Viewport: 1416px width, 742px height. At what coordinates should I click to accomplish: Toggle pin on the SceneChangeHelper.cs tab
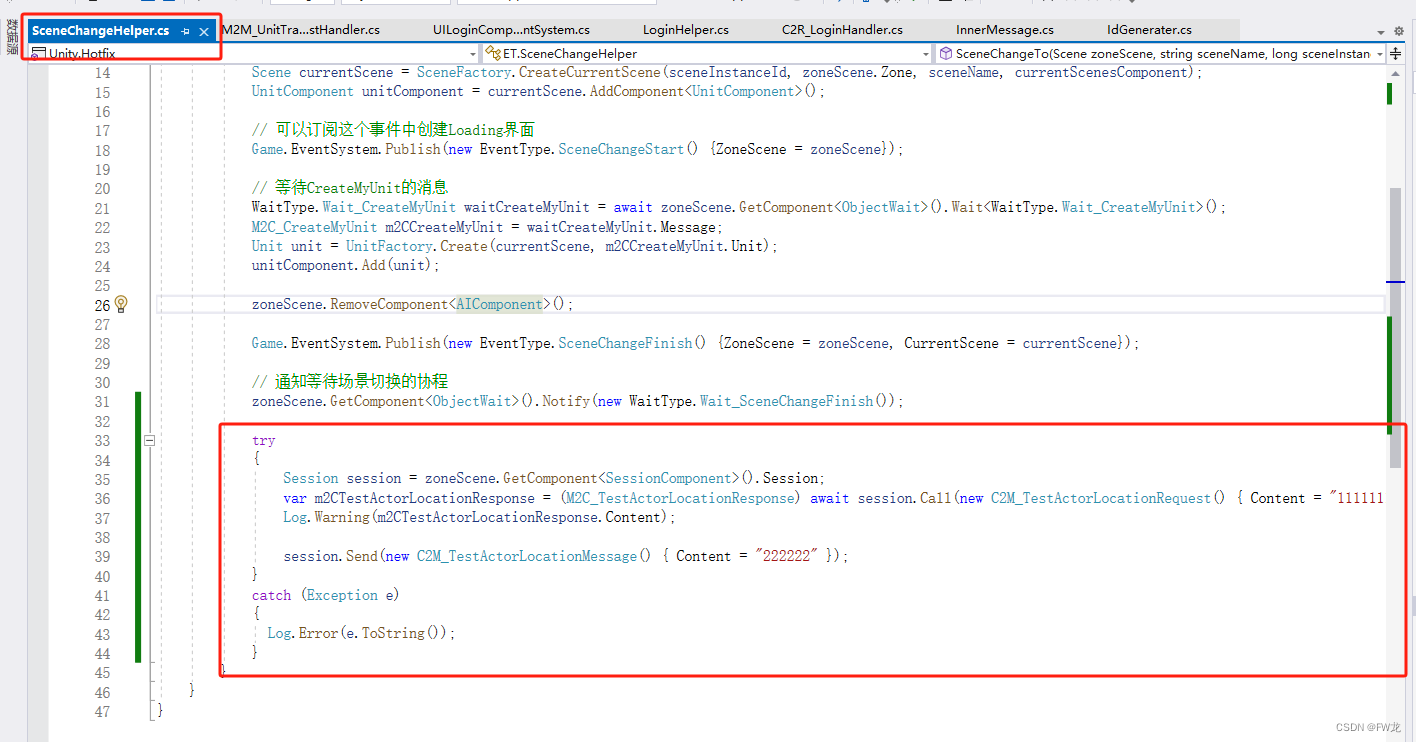(186, 31)
